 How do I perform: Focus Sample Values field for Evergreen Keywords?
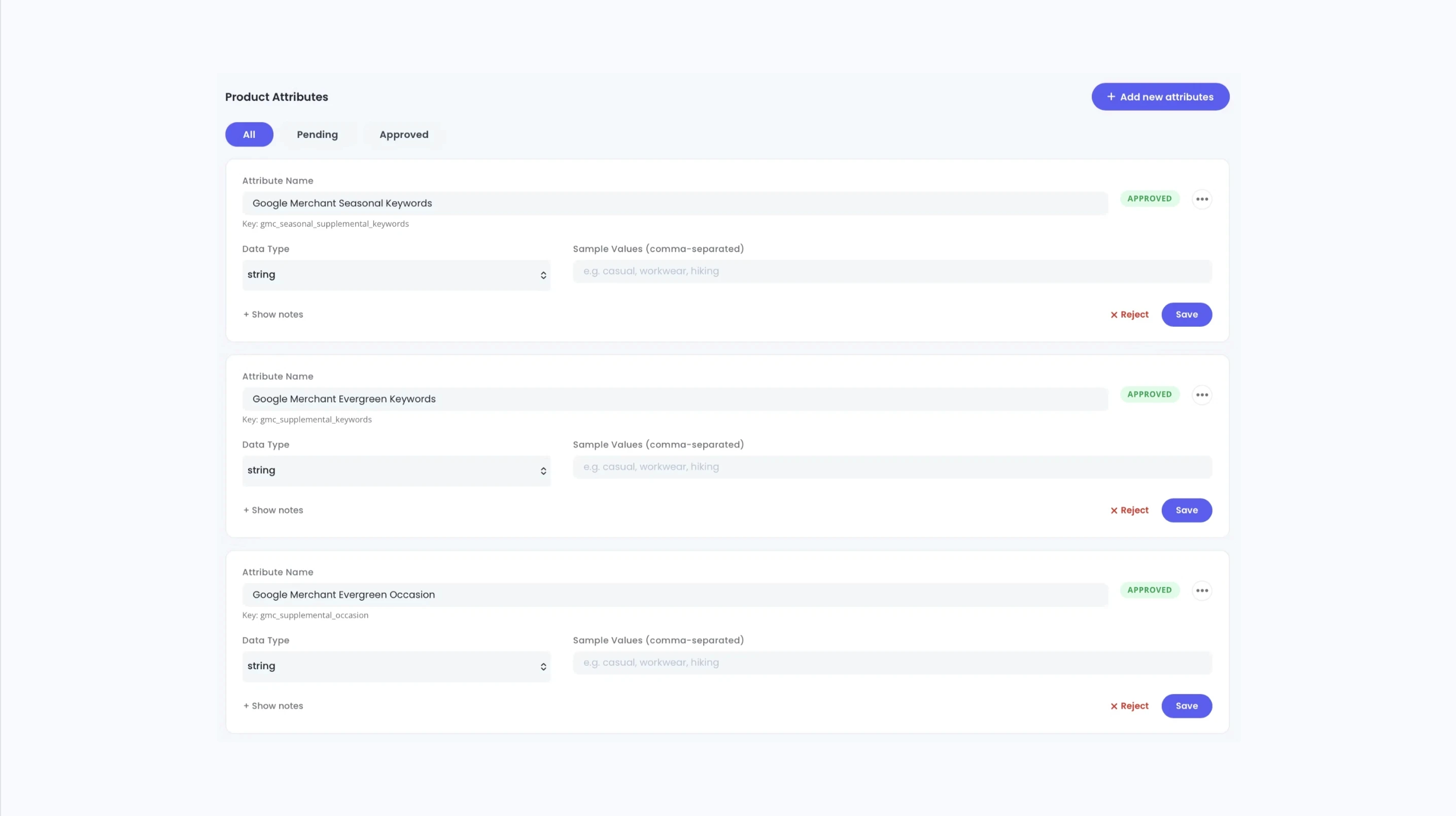coord(892,466)
